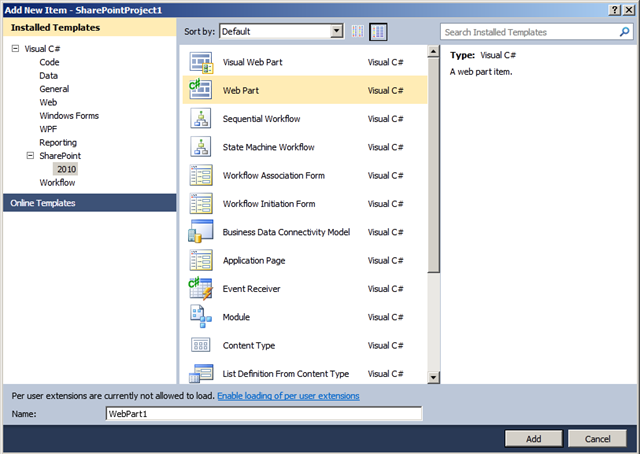Click the Workflow Association Form label
The image size is (640, 454).
[273, 175]
